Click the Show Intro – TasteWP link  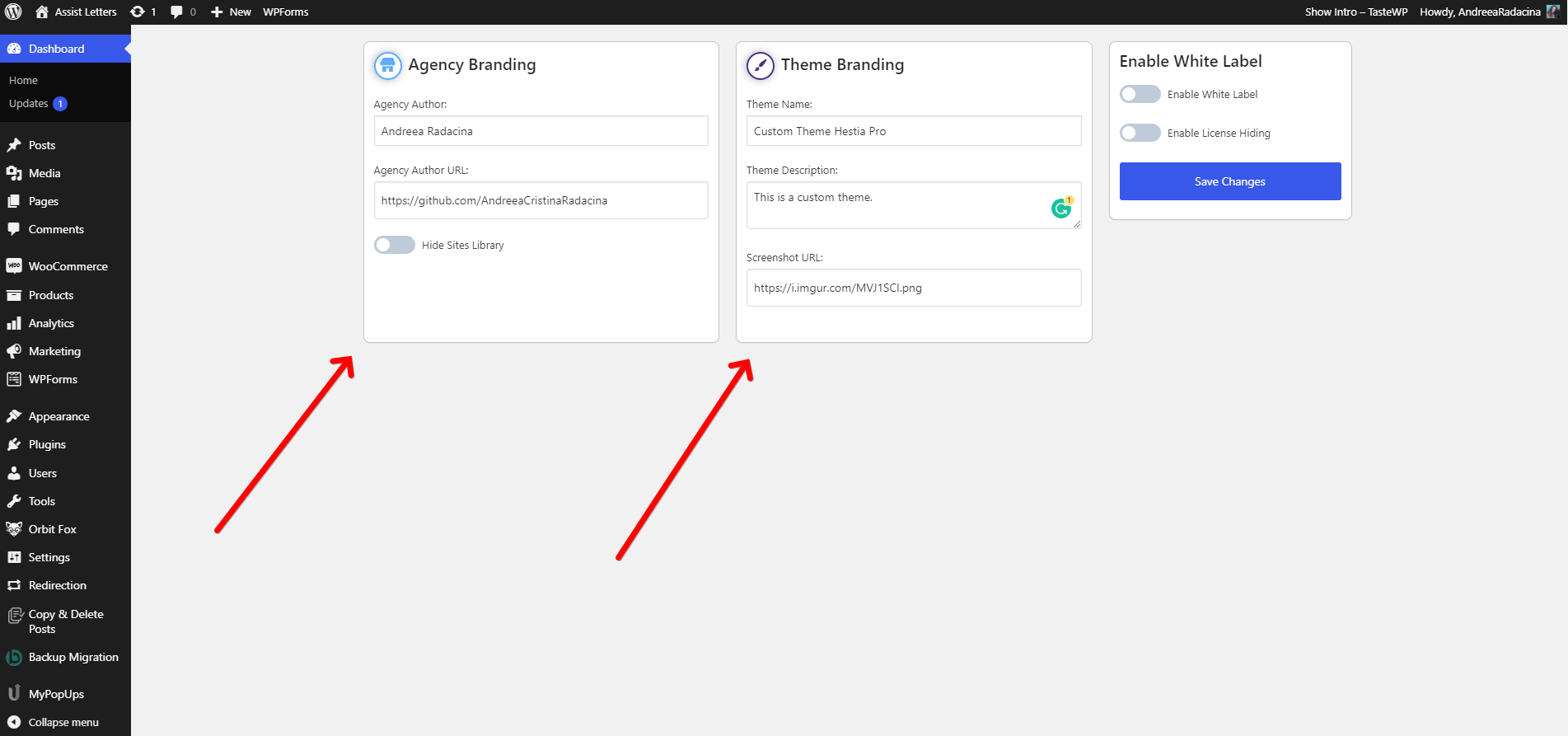(1355, 12)
